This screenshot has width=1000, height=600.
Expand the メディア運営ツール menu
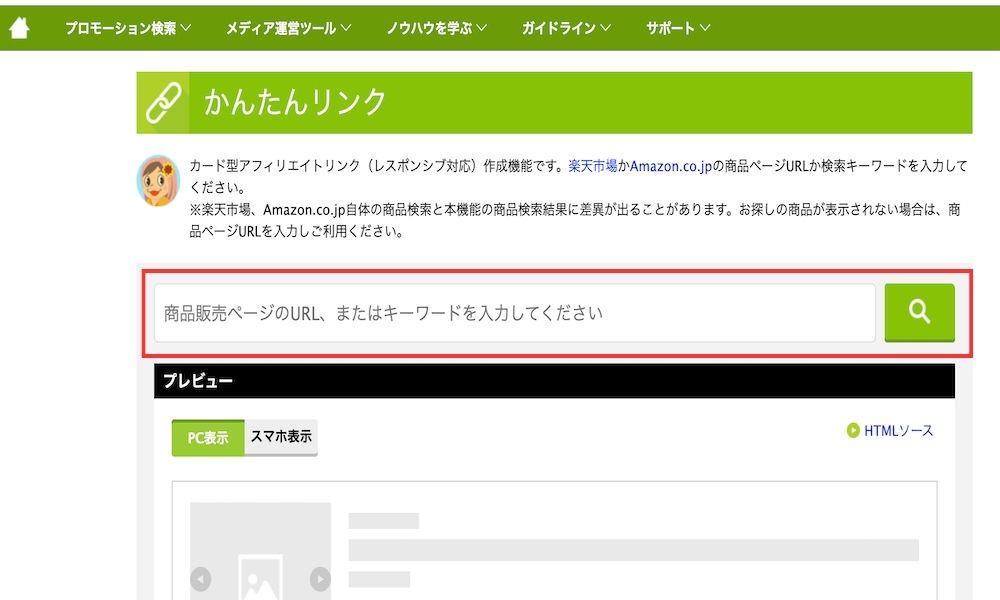(x=288, y=28)
